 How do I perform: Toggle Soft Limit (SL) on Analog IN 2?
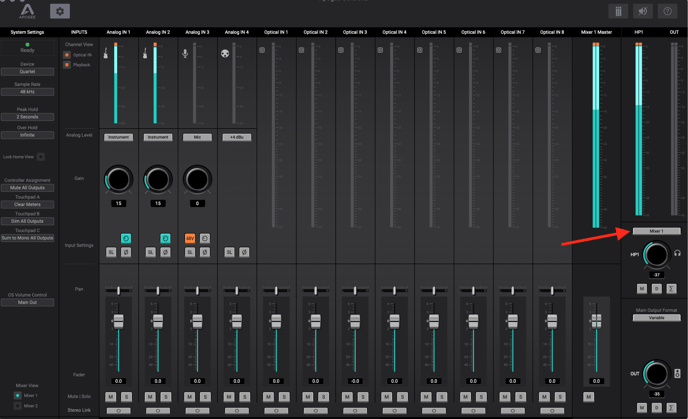(x=150, y=252)
